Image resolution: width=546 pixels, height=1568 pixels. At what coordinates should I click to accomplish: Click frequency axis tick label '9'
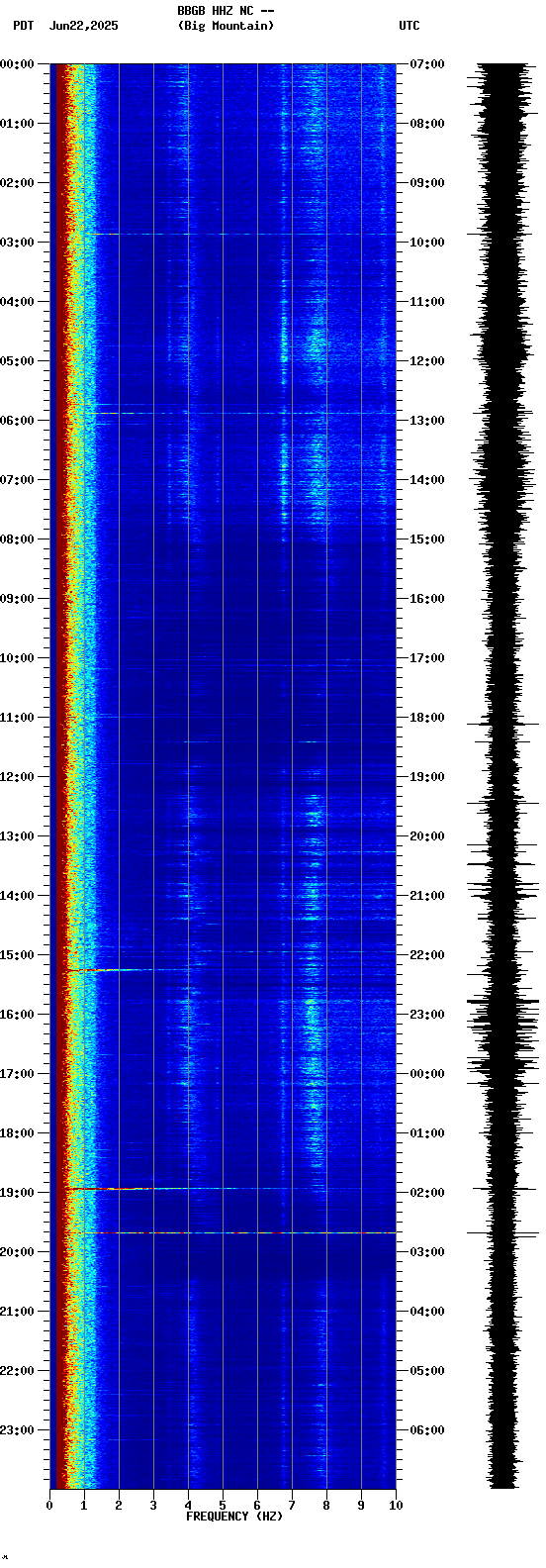pyautogui.click(x=361, y=1506)
